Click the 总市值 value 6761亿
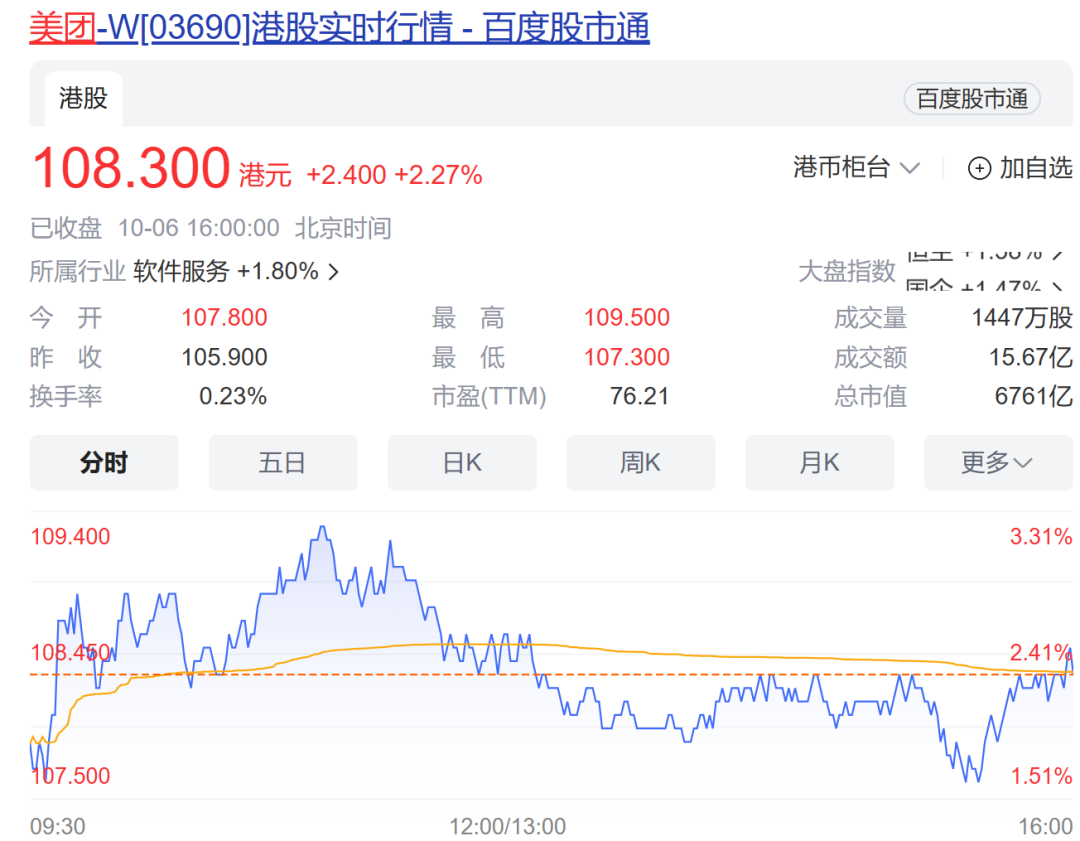 pos(1034,396)
